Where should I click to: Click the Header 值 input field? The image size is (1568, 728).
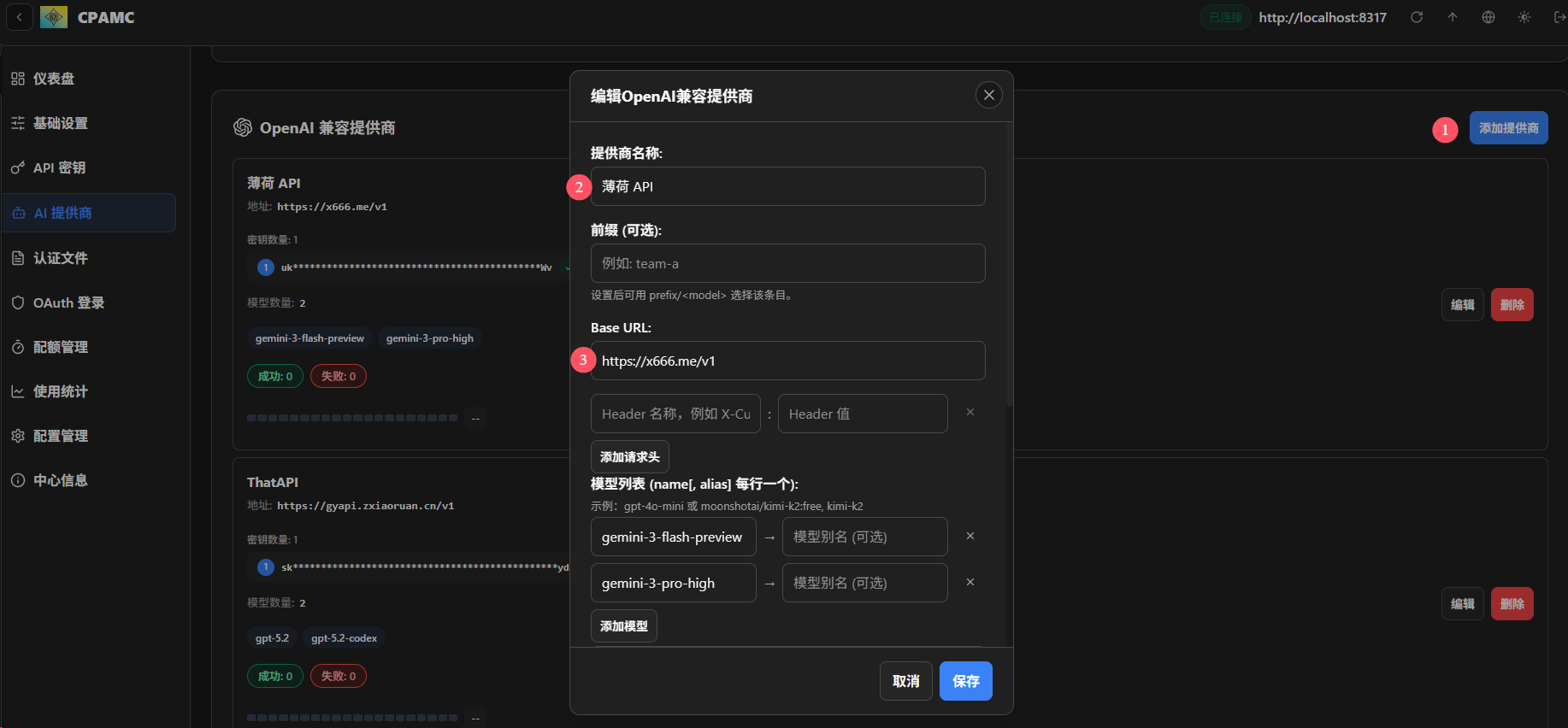pyautogui.click(x=863, y=414)
